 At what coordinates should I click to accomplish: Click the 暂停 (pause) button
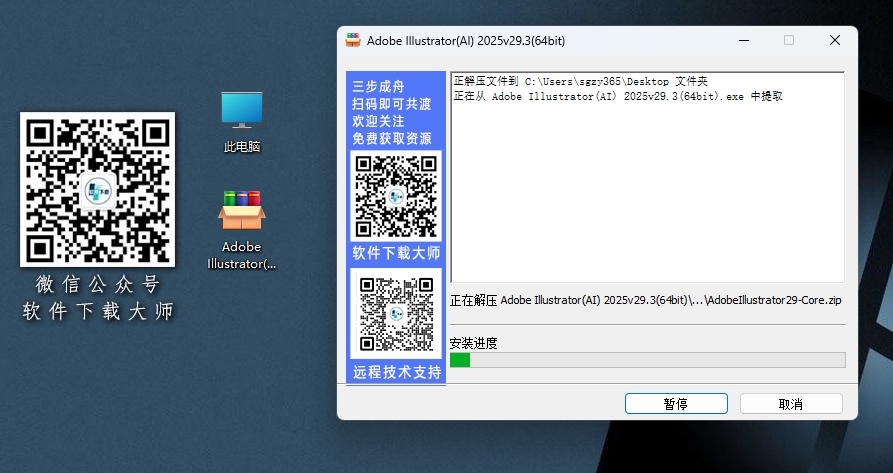(x=676, y=404)
